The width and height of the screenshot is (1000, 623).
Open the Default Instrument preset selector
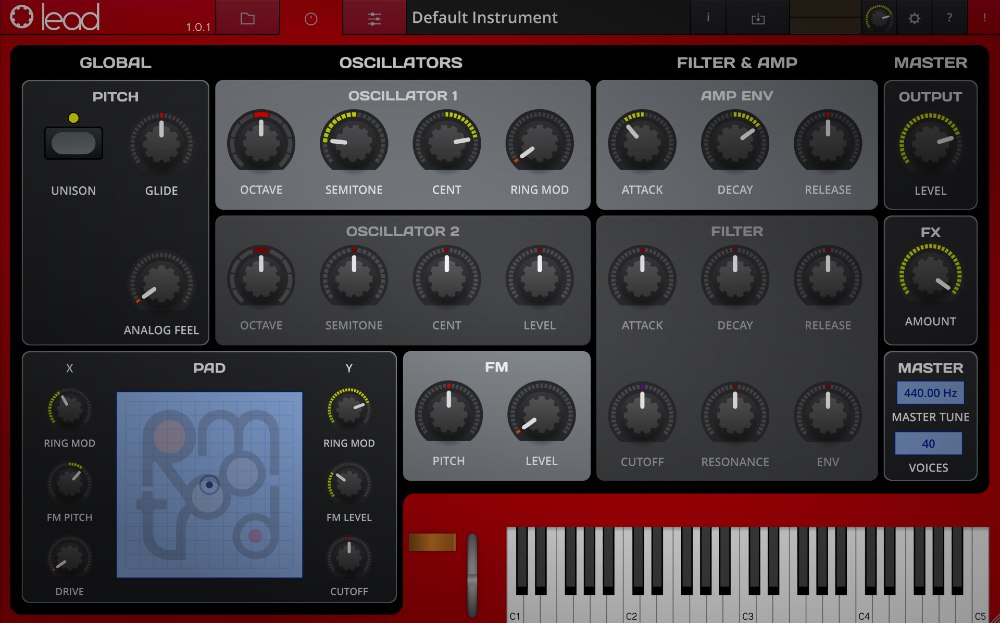[547, 17]
